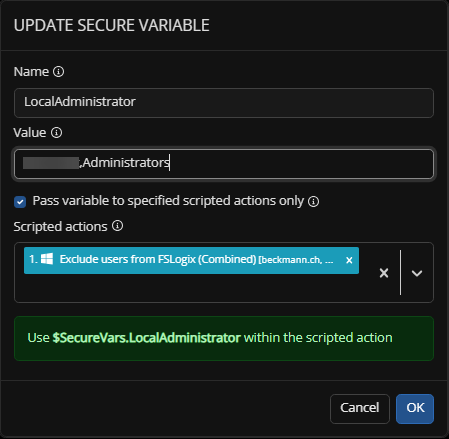Image resolution: width=449 pixels, height=439 pixels.
Task: Click the redacted part of Value field
Action: (x=51, y=163)
